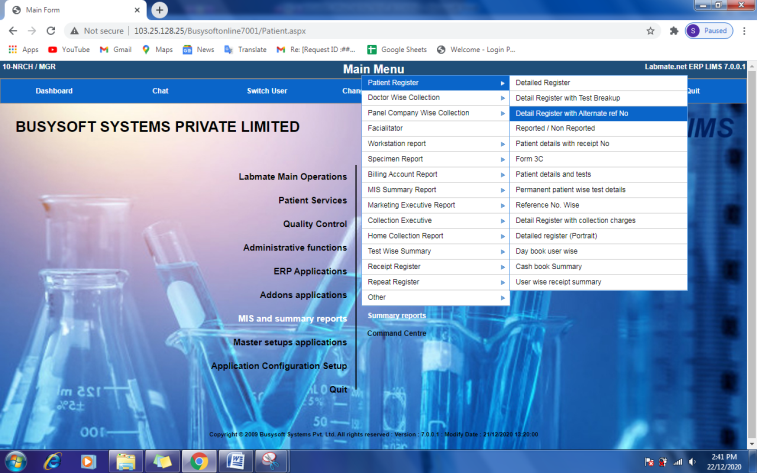Open Patient Services section
This screenshot has width=757, height=473.
(x=312, y=200)
